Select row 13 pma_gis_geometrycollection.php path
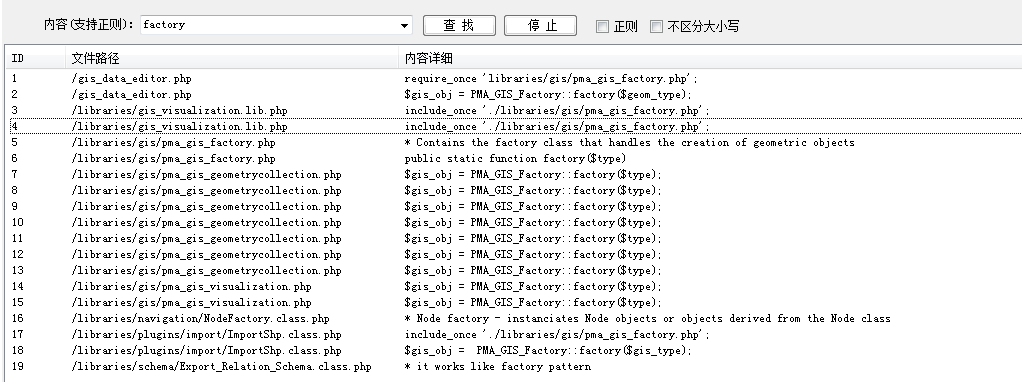Viewport: 1022px width, 382px height. tap(207, 271)
